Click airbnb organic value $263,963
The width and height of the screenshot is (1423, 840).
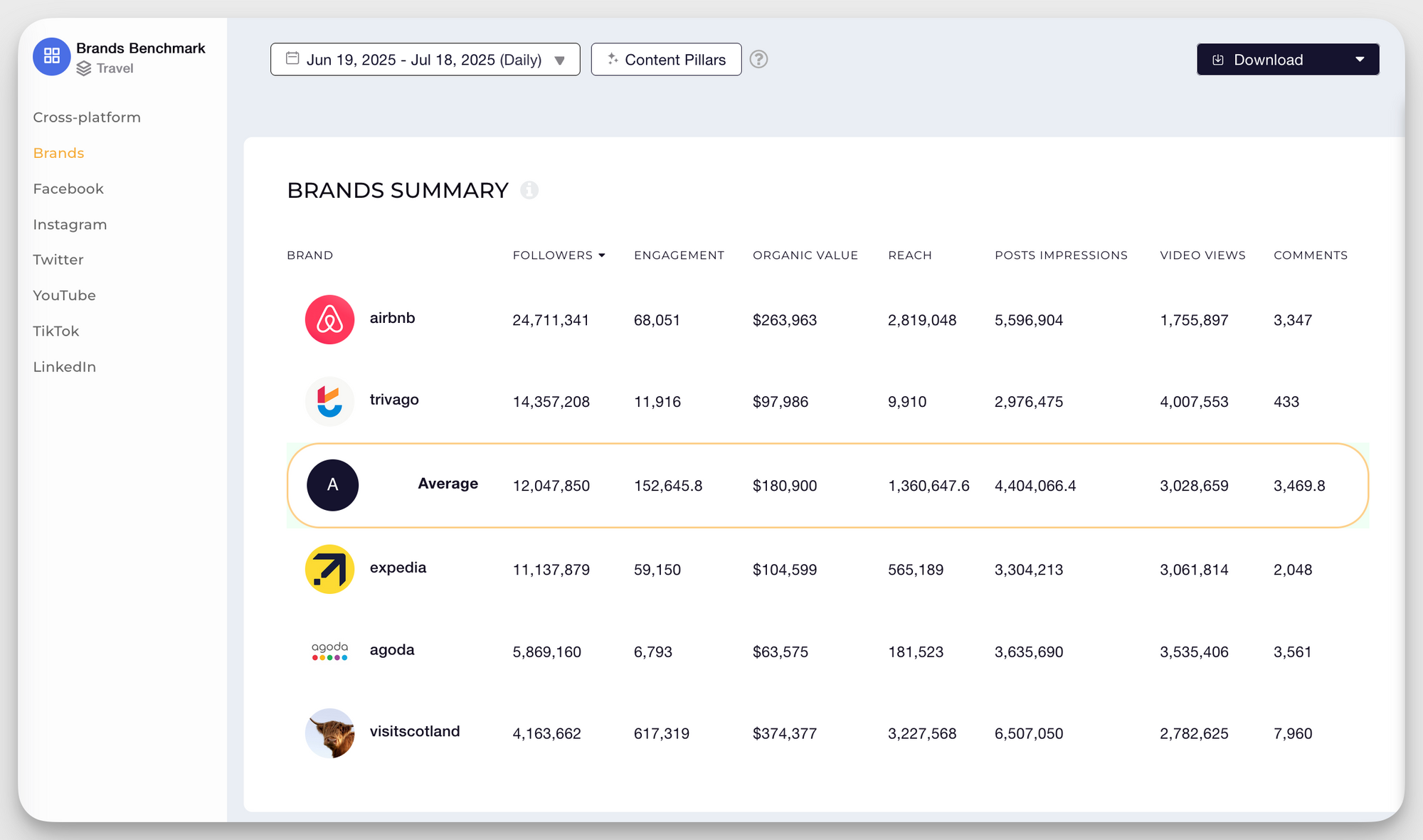click(x=785, y=320)
